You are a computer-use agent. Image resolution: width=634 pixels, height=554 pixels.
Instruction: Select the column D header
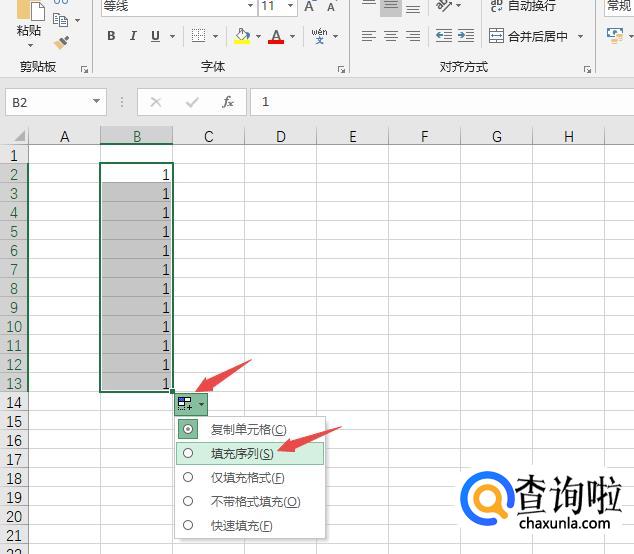pos(281,137)
